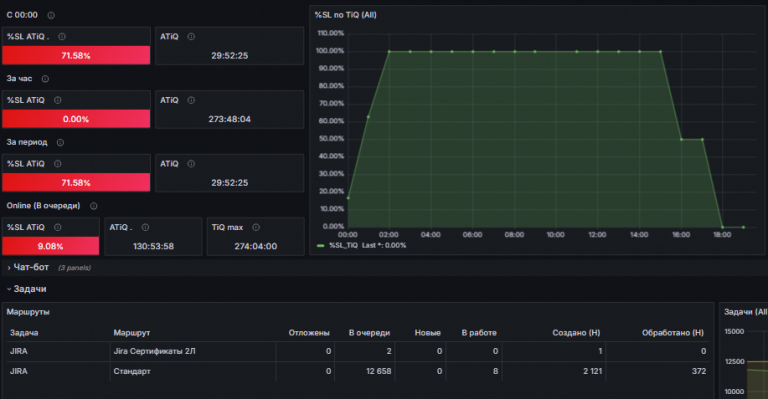The height and width of the screenshot is (399, 768).
Task: Open 'Маршруты' panel title menu
Action: point(28,312)
